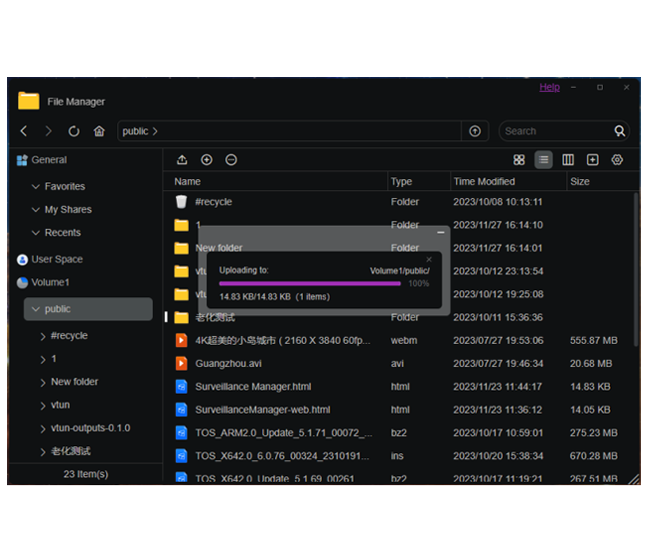
Task: Switch to list view mode
Action: click(x=544, y=160)
